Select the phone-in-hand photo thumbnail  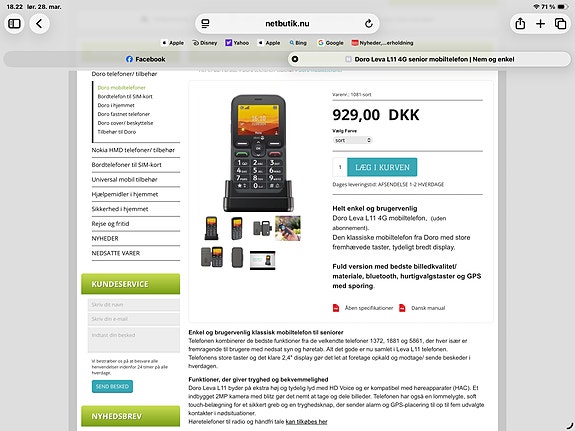coord(288,228)
